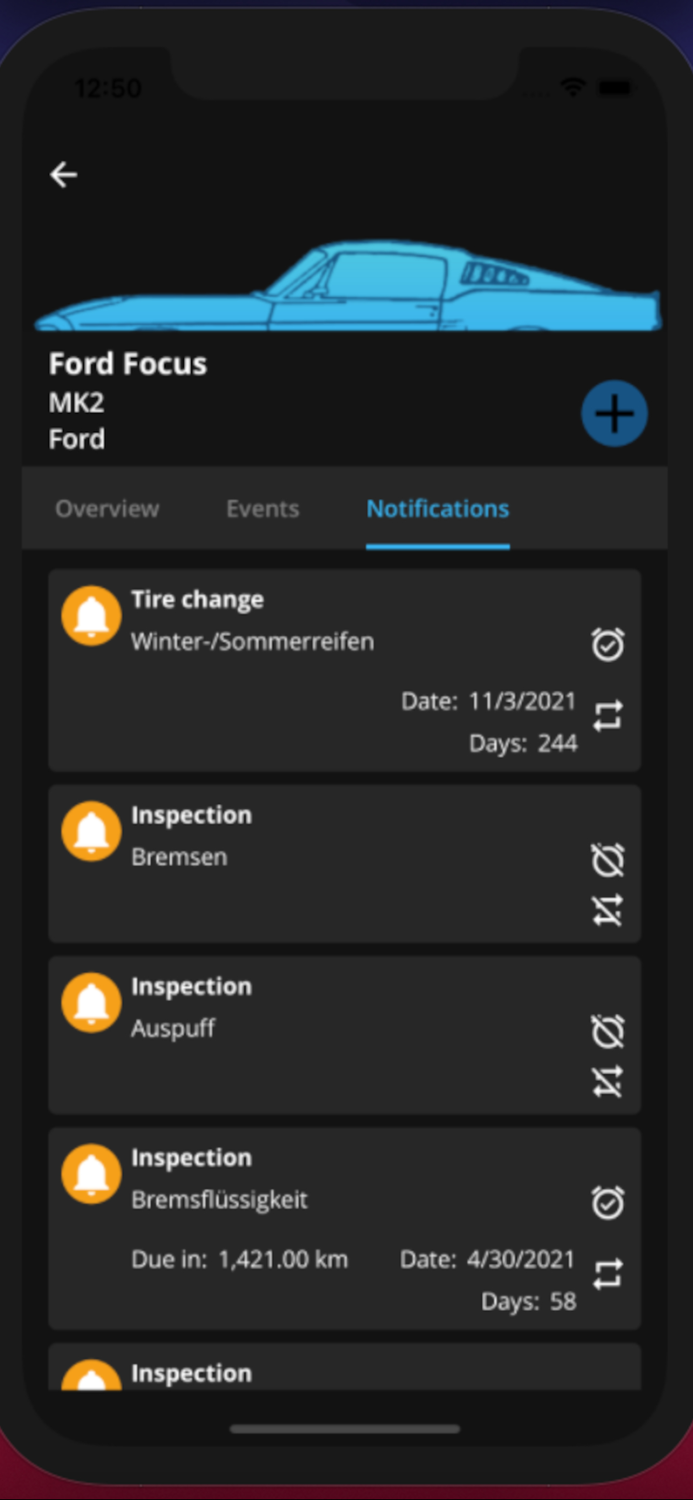Select the Notifications tab

pyautogui.click(x=437, y=509)
